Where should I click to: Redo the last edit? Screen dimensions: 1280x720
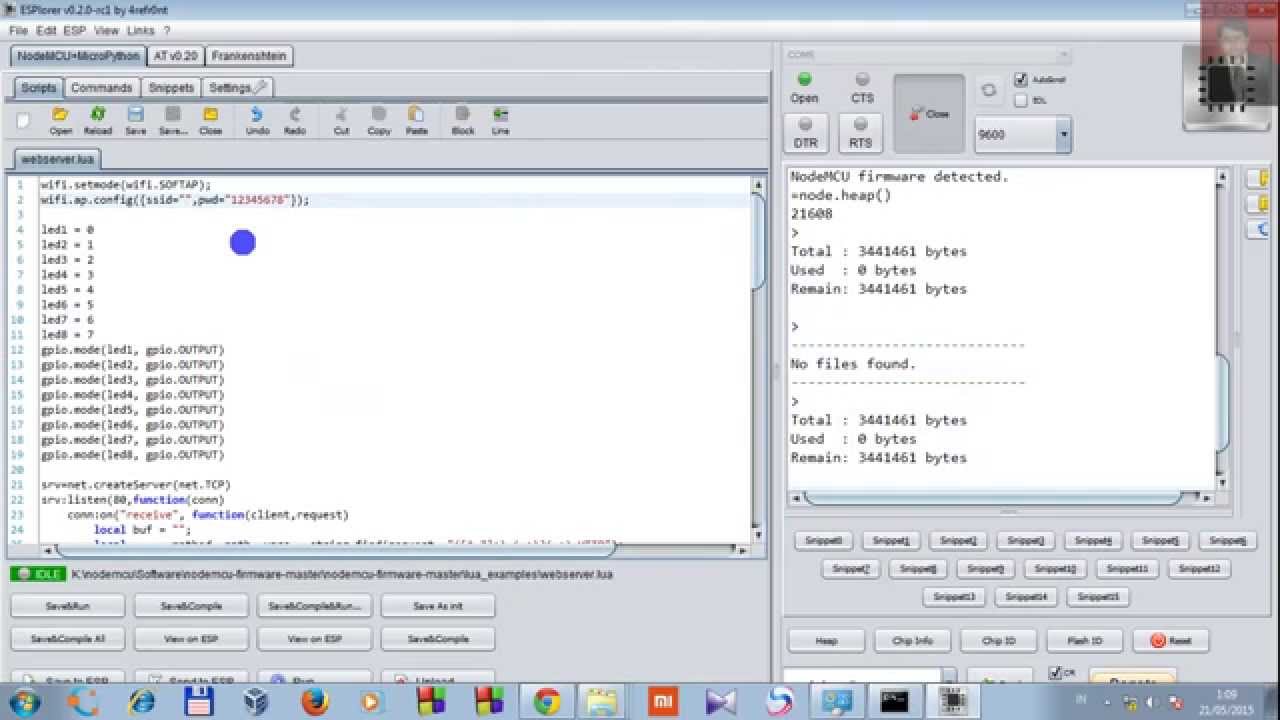coord(295,121)
